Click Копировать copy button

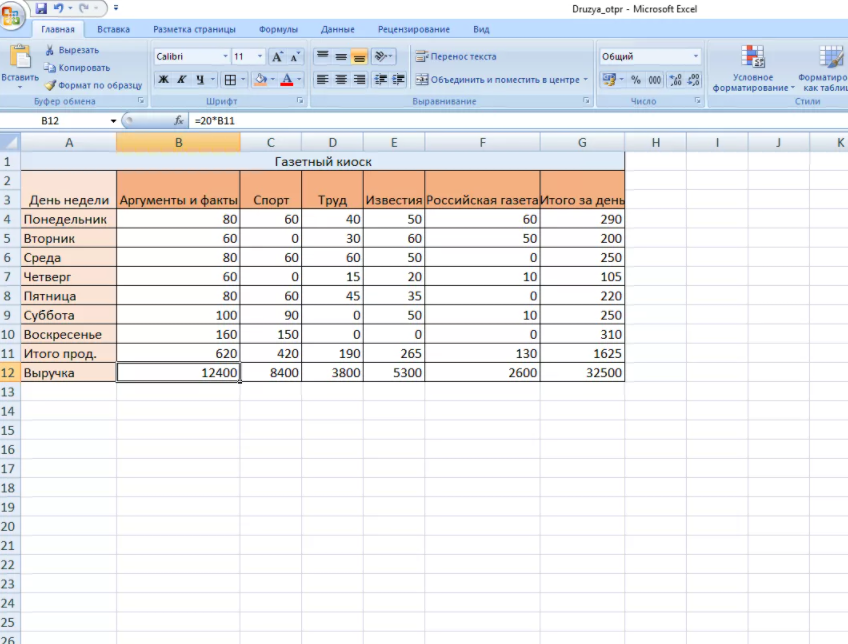point(77,68)
